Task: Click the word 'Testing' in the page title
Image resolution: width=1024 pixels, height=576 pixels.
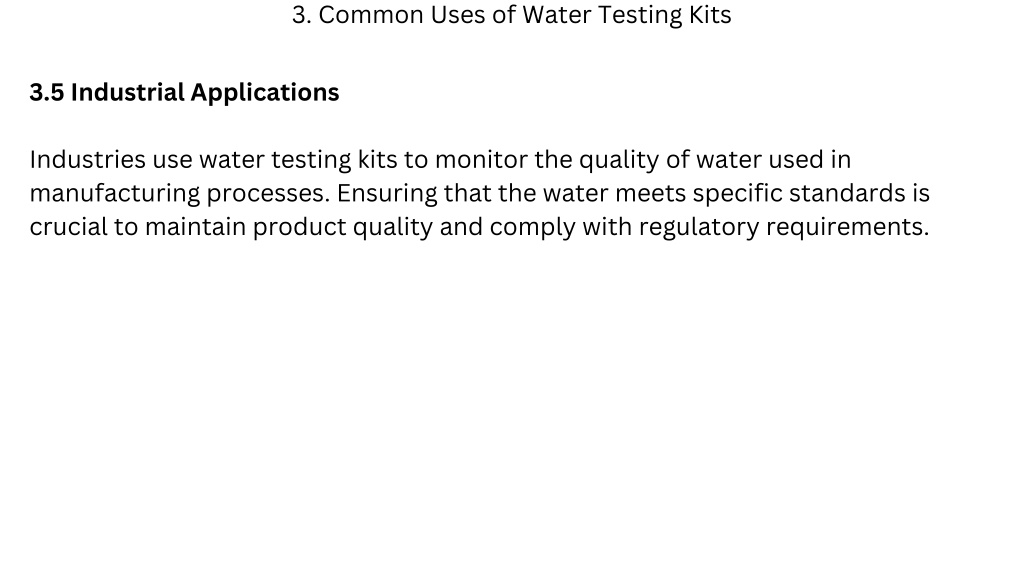Action: tap(640, 16)
